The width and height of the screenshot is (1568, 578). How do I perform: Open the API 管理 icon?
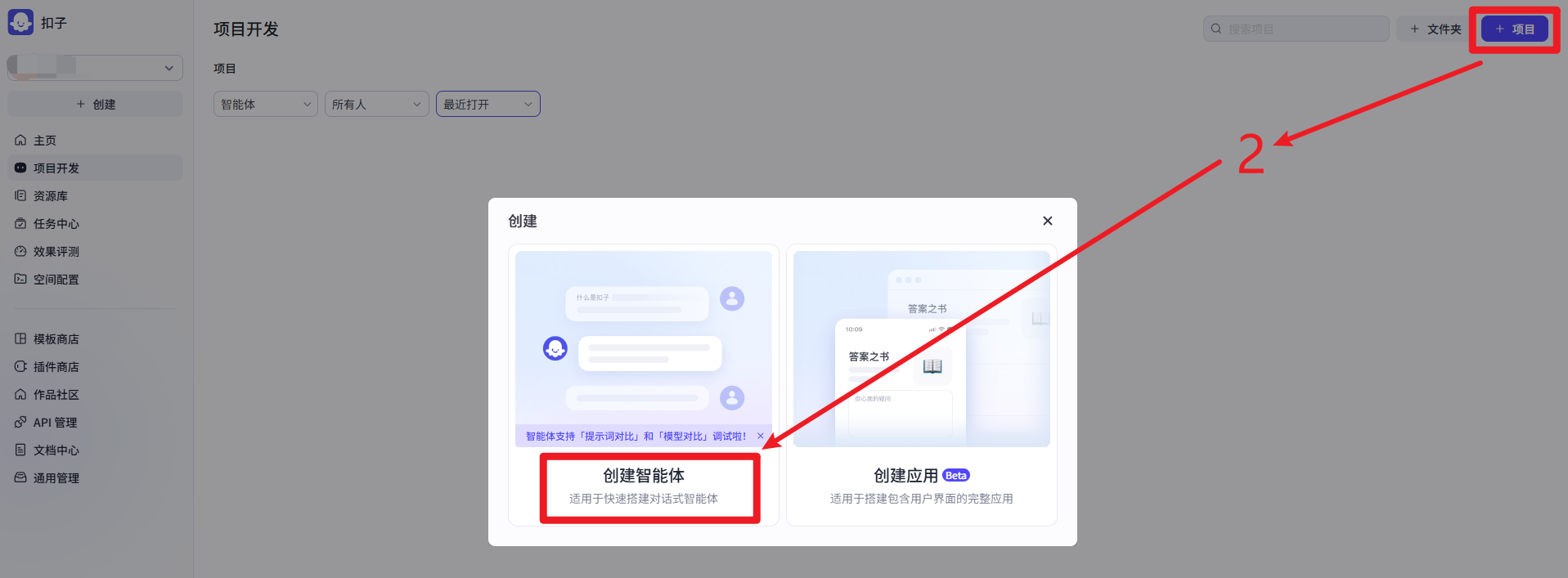pyautogui.click(x=20, y=423)
